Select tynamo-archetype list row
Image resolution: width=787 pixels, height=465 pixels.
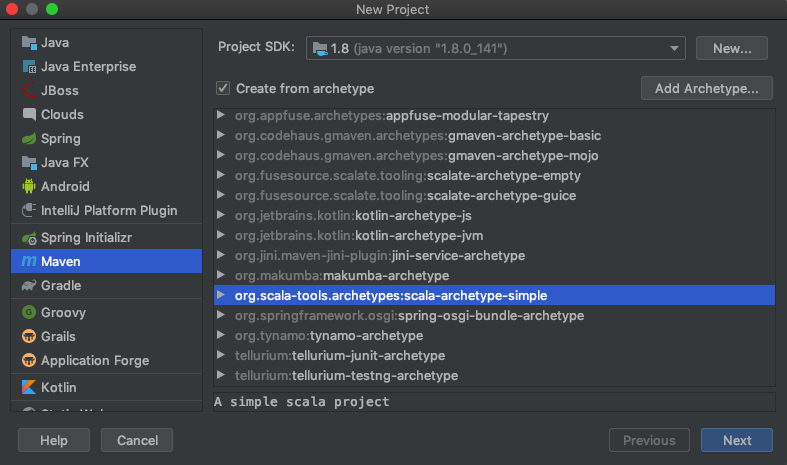pos(494,335)
